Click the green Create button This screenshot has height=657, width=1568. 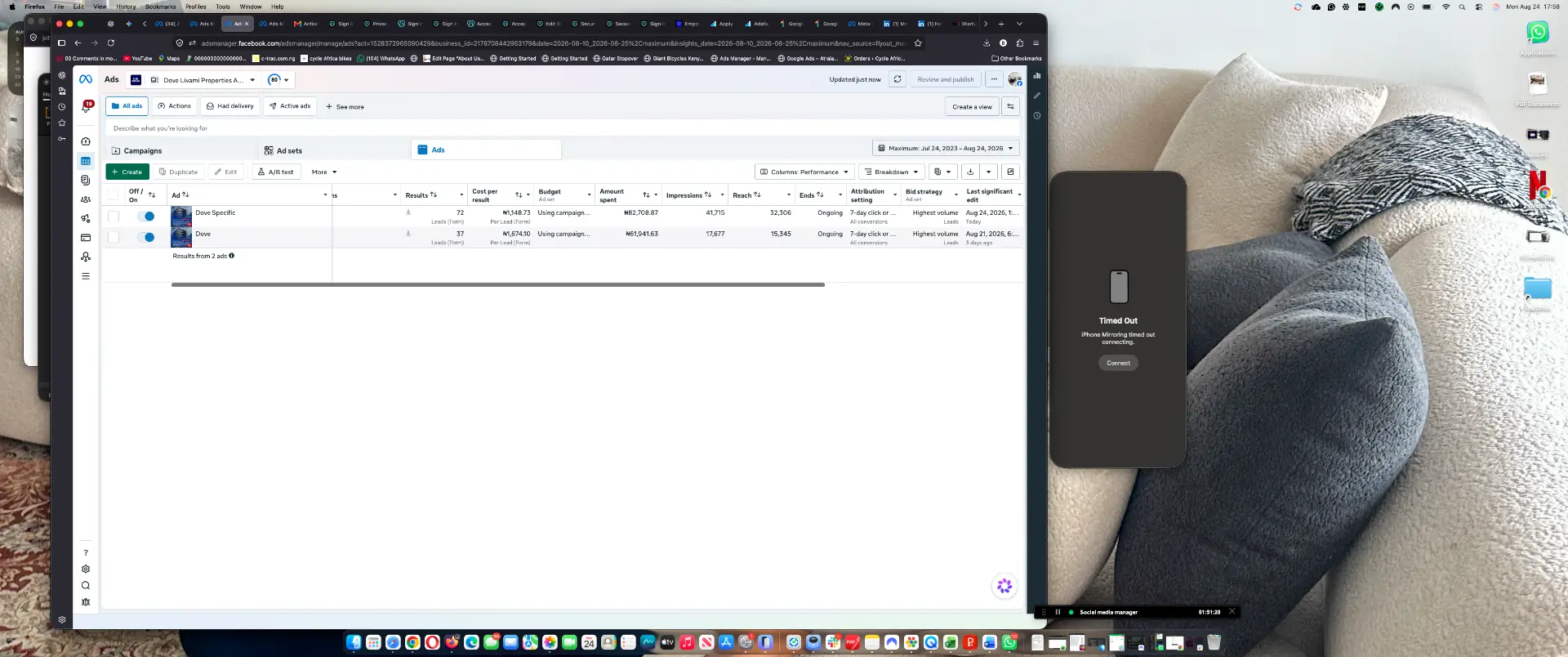point(127,172)
